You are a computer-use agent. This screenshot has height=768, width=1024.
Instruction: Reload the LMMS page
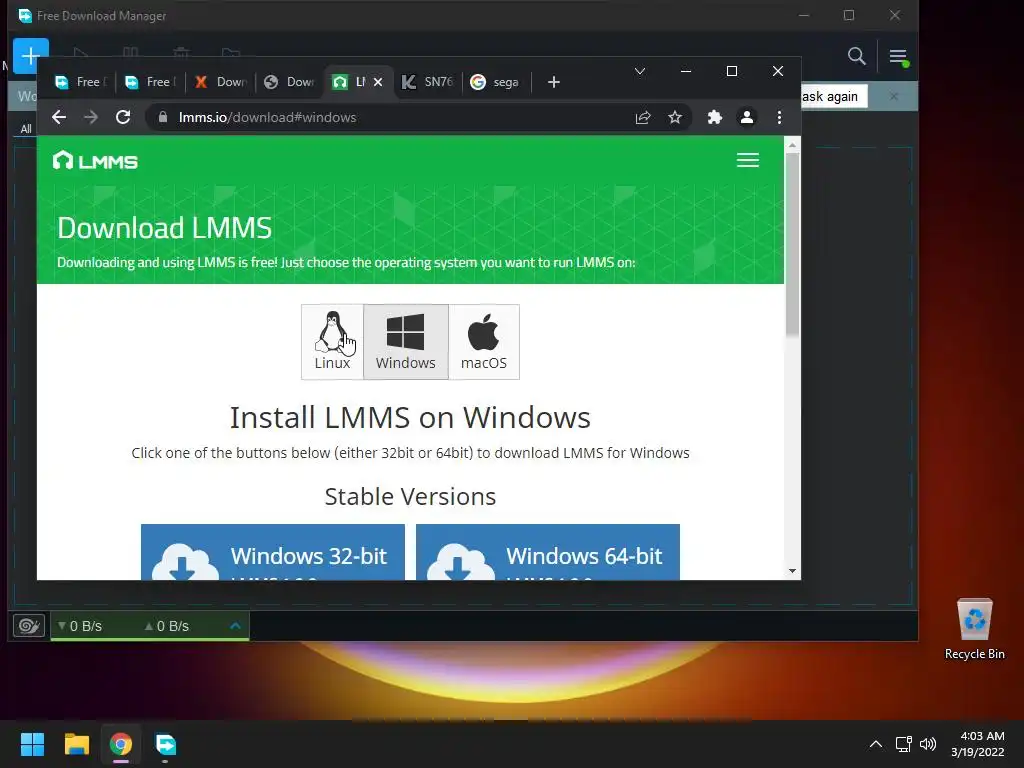[x=123, y=118]
